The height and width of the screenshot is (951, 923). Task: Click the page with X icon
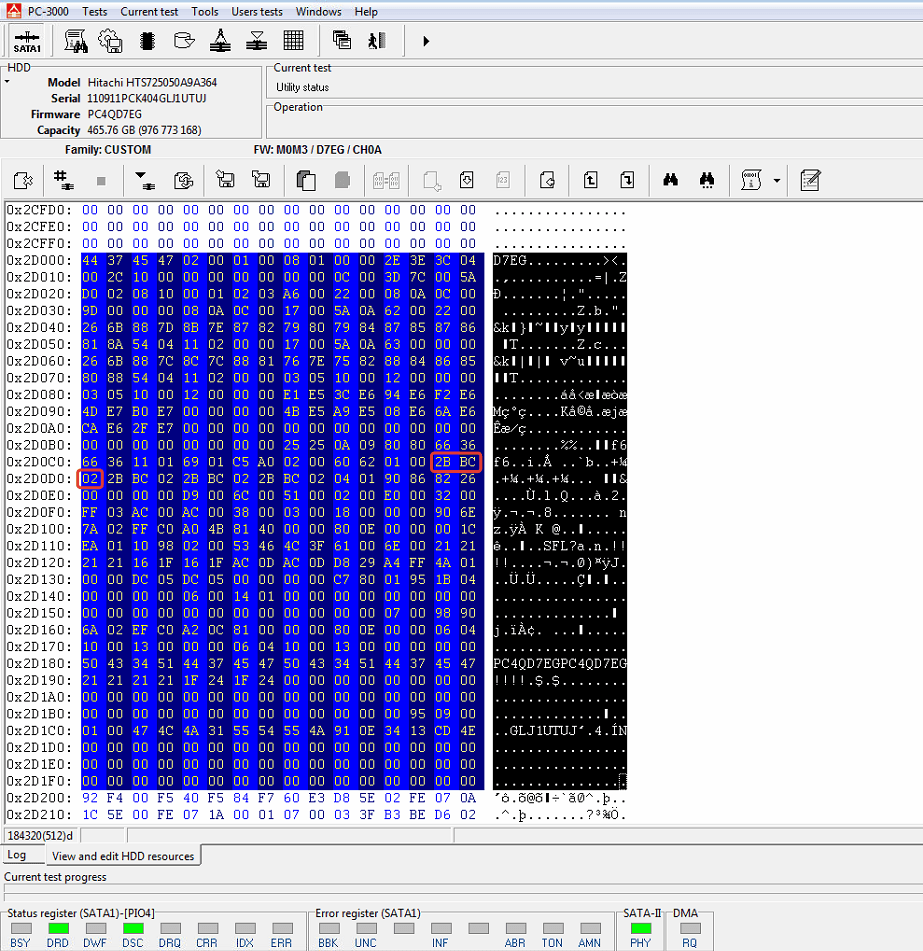pyautogui.click(x=23, y=180)
